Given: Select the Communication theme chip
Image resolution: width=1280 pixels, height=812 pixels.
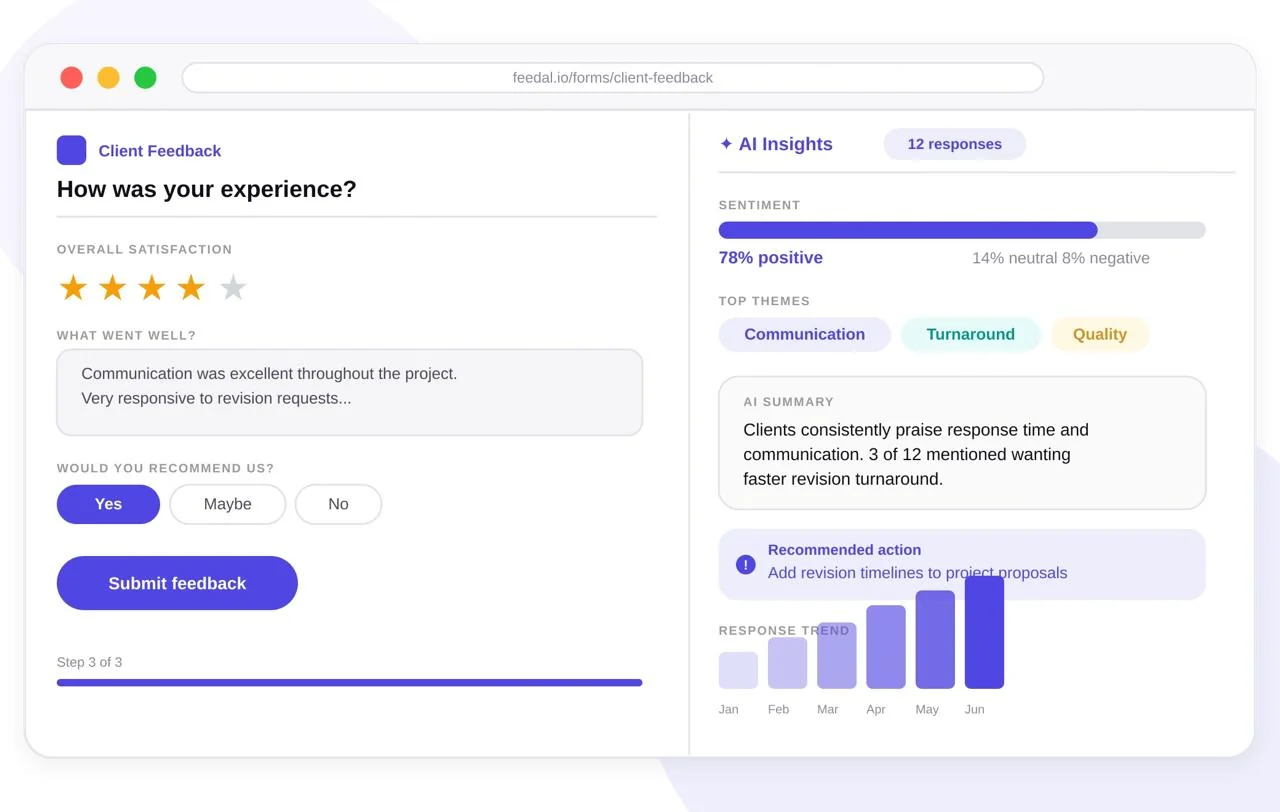Looking at the screenshot, I should 804,334.
